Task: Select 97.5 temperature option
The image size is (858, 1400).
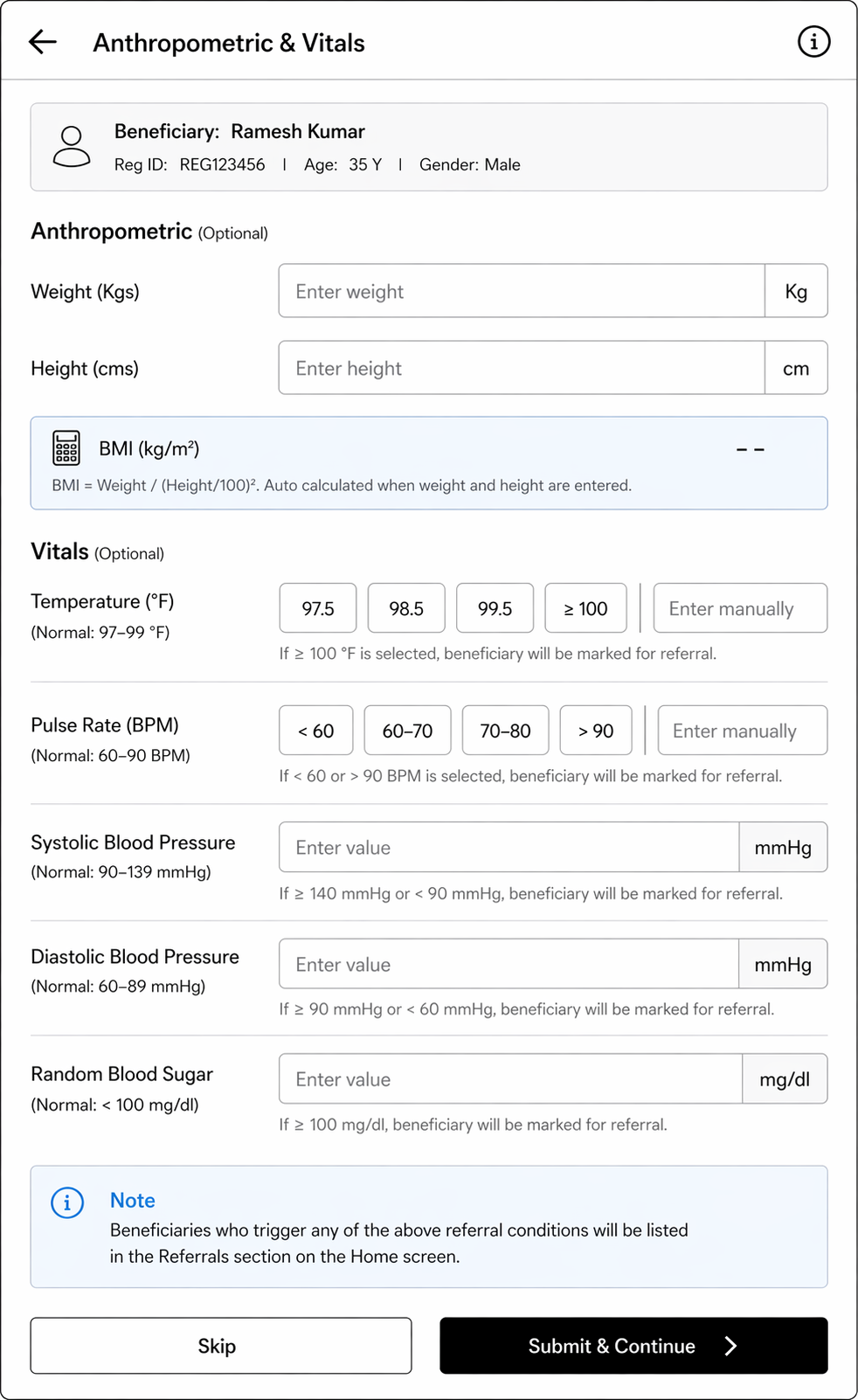Action: [318, 608]
